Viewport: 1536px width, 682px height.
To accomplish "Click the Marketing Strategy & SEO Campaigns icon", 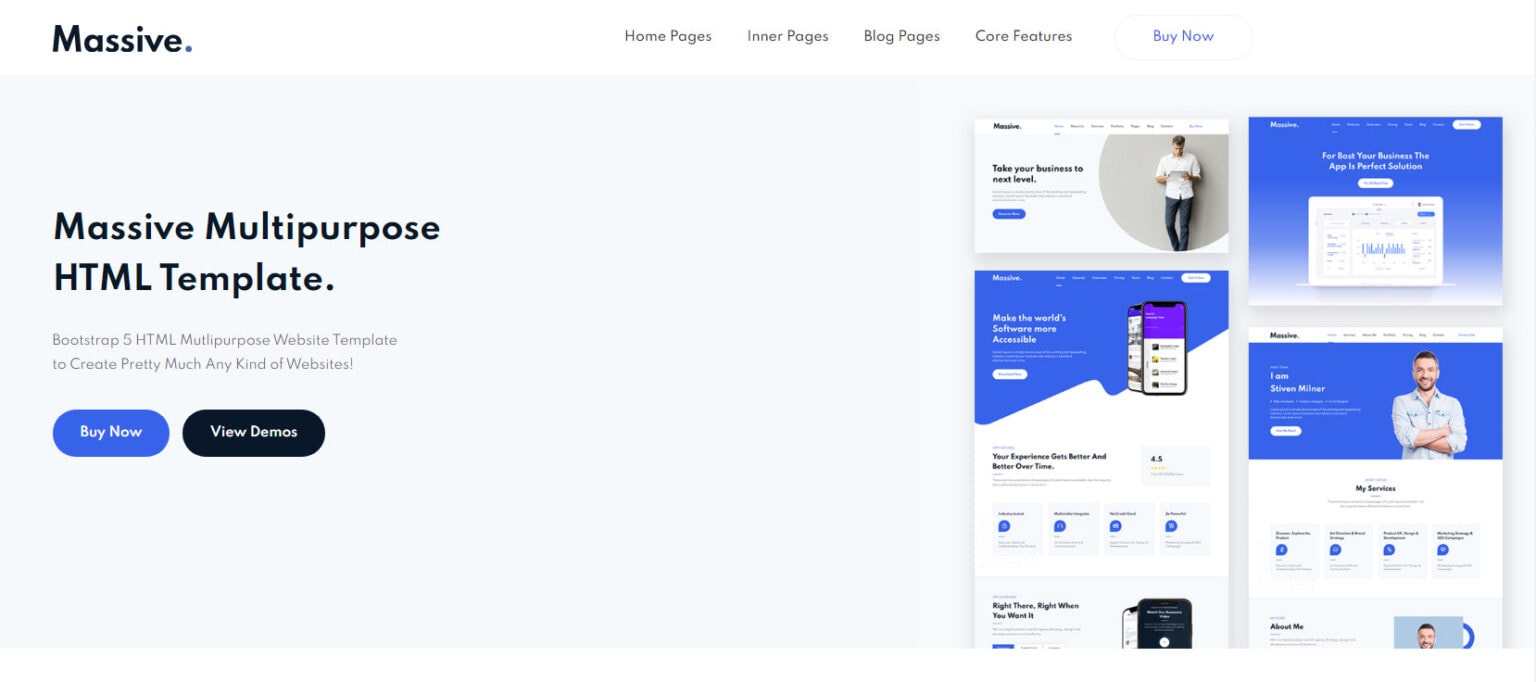I will click(1443, 550).
